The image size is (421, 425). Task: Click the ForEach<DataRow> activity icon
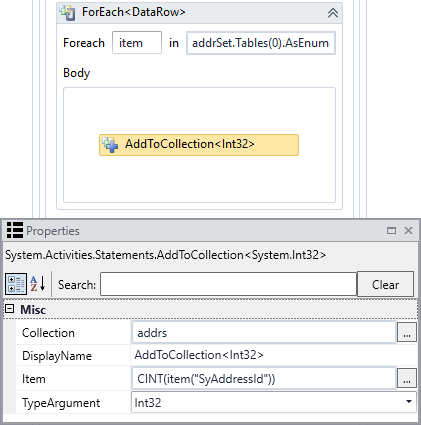68,13
